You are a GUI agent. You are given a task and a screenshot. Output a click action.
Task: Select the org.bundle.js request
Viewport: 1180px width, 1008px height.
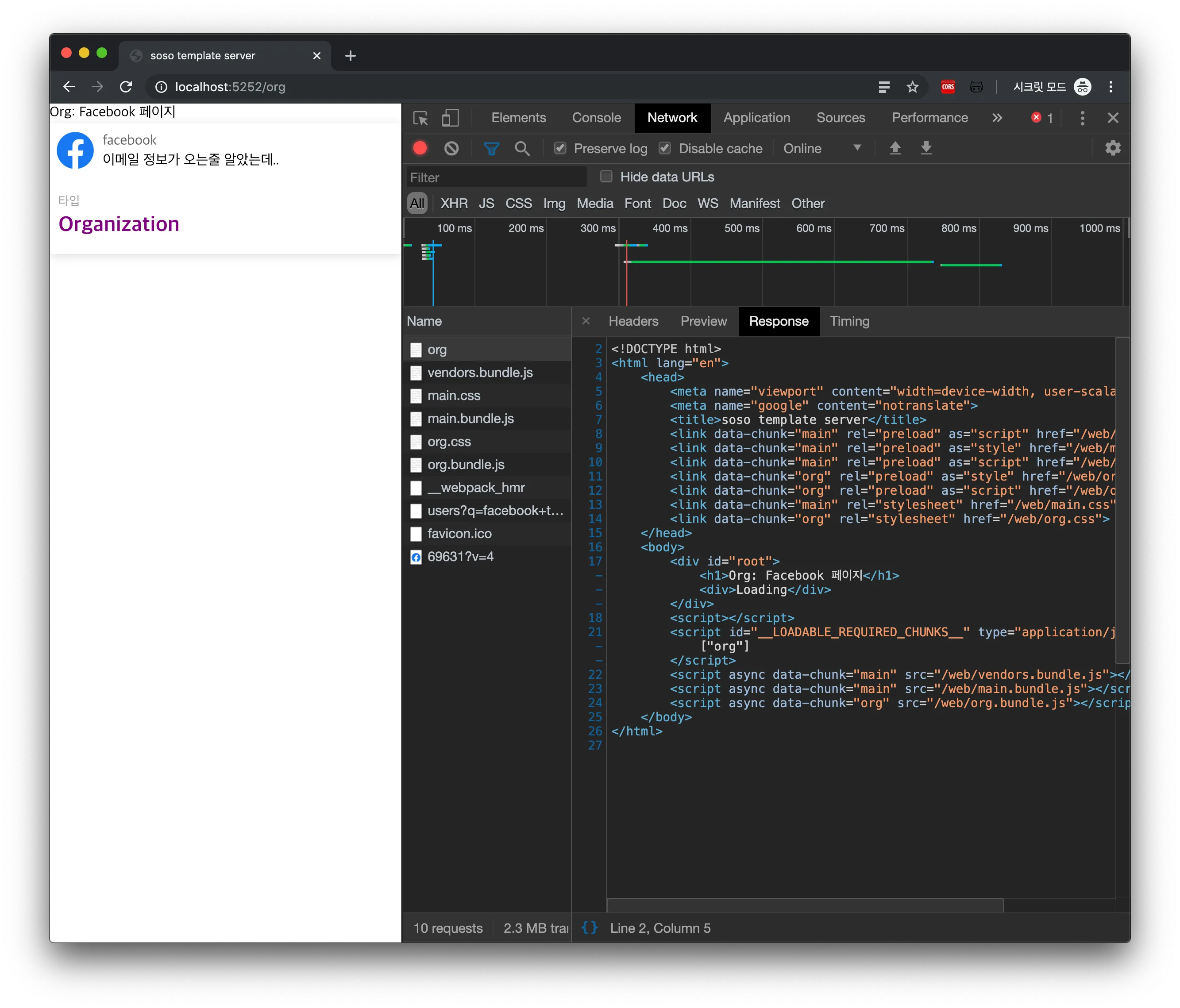[x=487, y=464]
